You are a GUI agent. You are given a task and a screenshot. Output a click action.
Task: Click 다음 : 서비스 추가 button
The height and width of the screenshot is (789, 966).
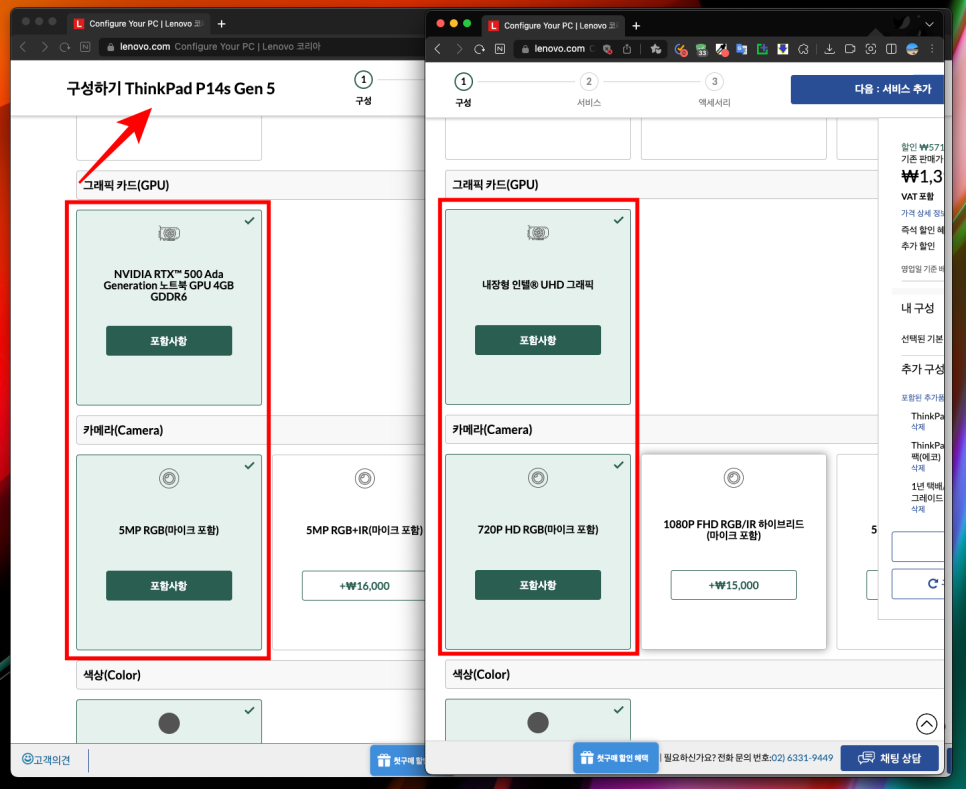click(867, 89)
